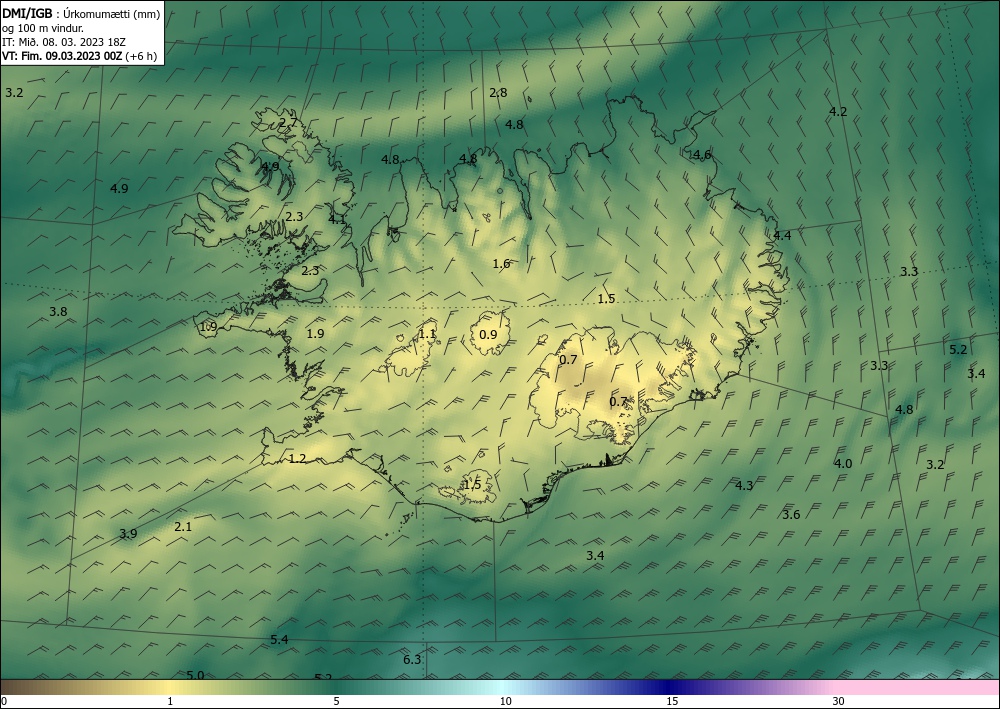This screenshot has height=709, width=1000.
Task: Click the 4.2 value on the map
Action: (838, 112)
